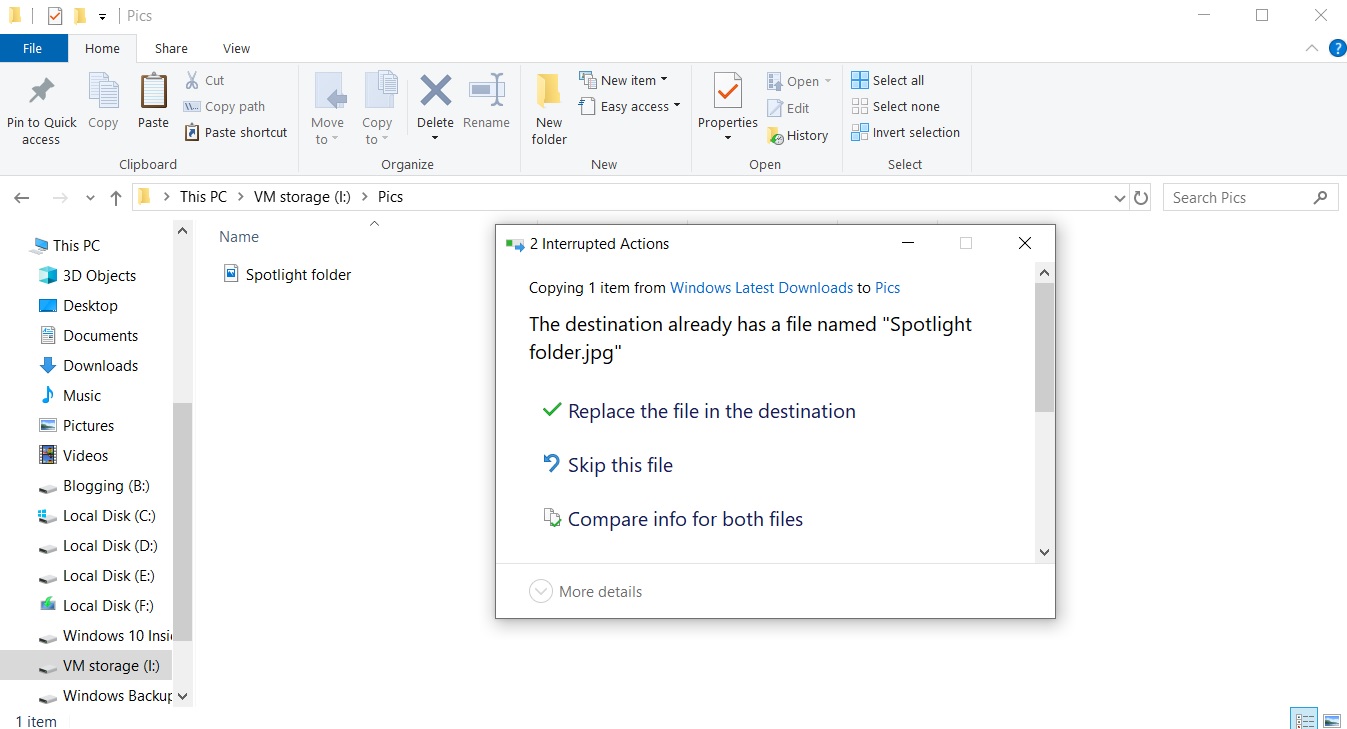This screenshot has width=1347, height=729.
Task: Refresh the Pics folder view
Action: pos(1141,198)
